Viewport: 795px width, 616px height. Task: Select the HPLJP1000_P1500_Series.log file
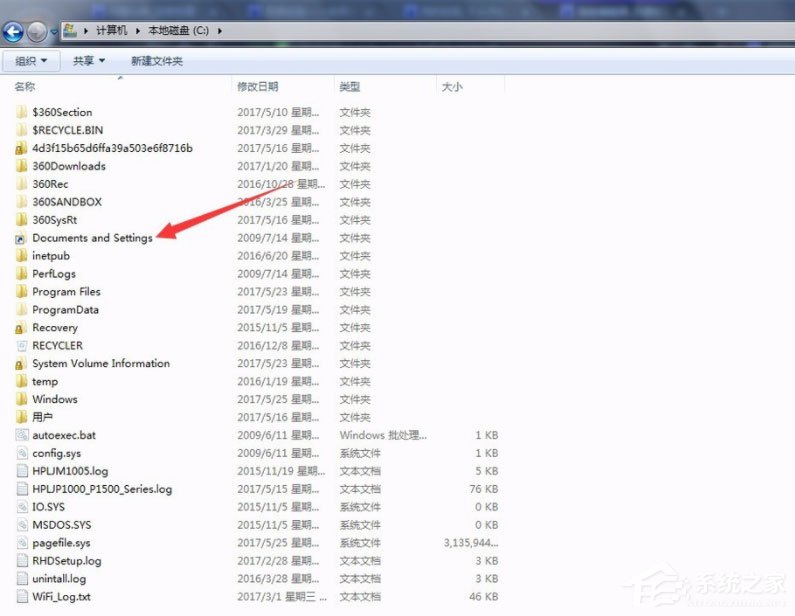pyautogui.click(x=101, y=489)
